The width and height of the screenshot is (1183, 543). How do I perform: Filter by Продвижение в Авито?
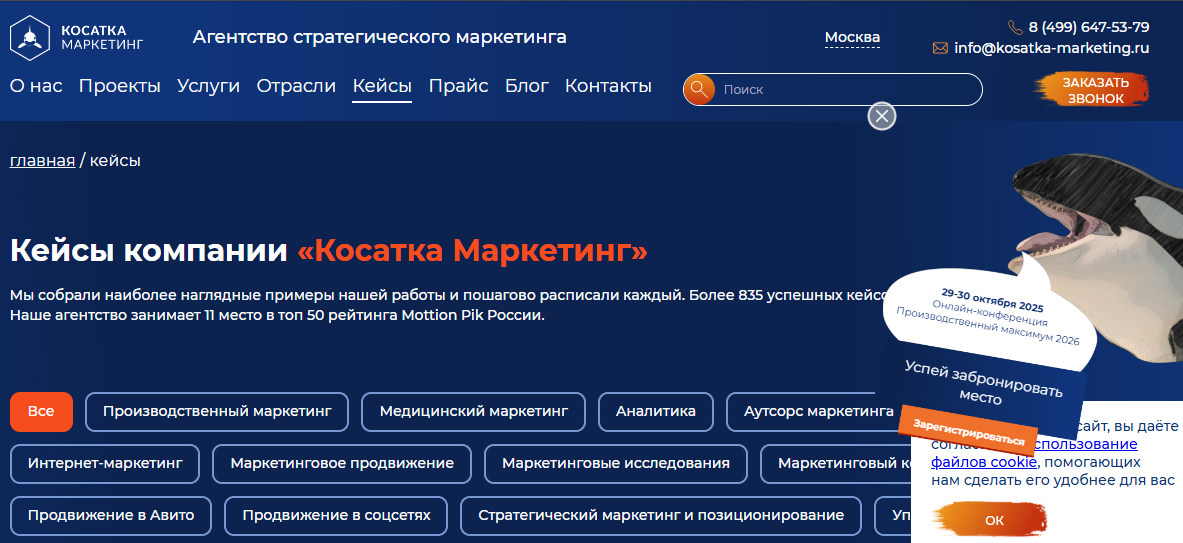point(111,516)
